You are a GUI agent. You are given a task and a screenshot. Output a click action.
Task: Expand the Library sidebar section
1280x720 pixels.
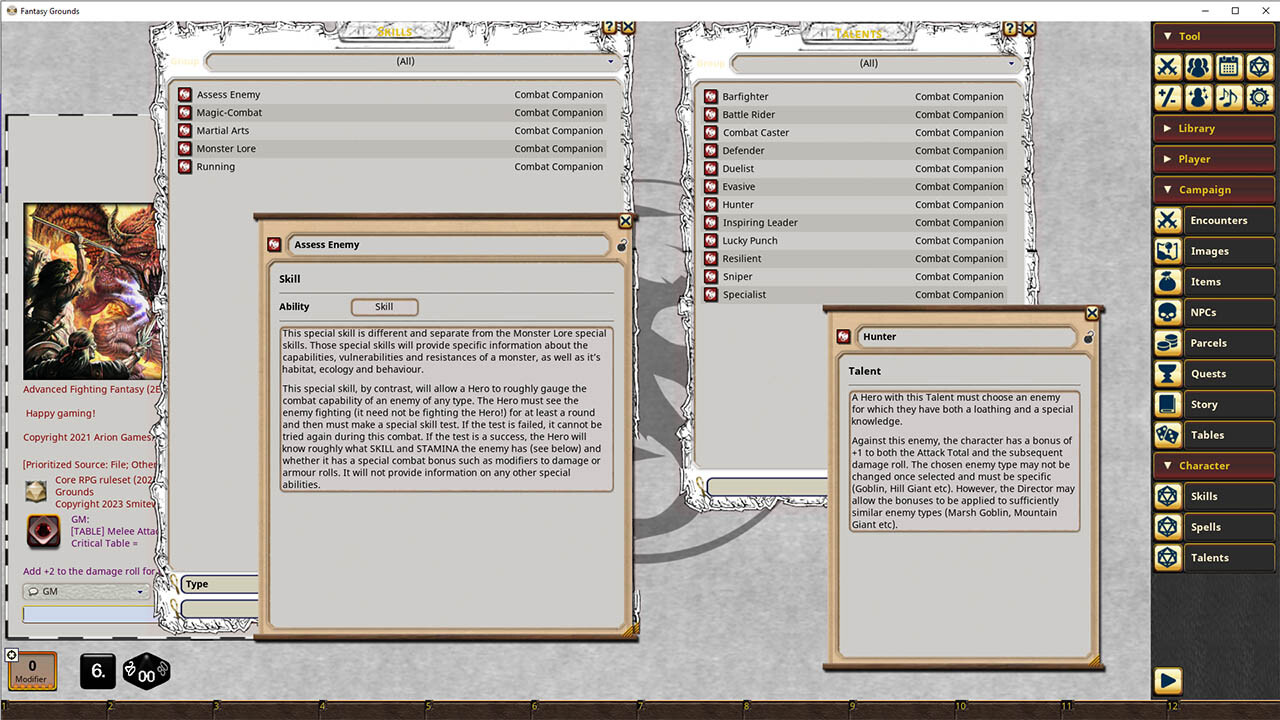(1213, 128)
